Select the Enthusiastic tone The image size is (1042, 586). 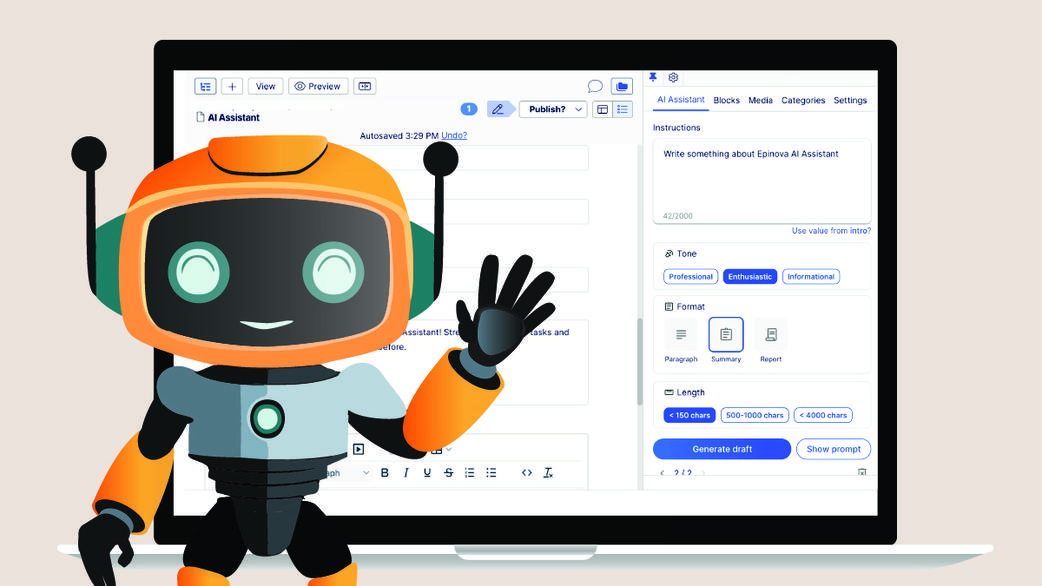tap(749, 276)
